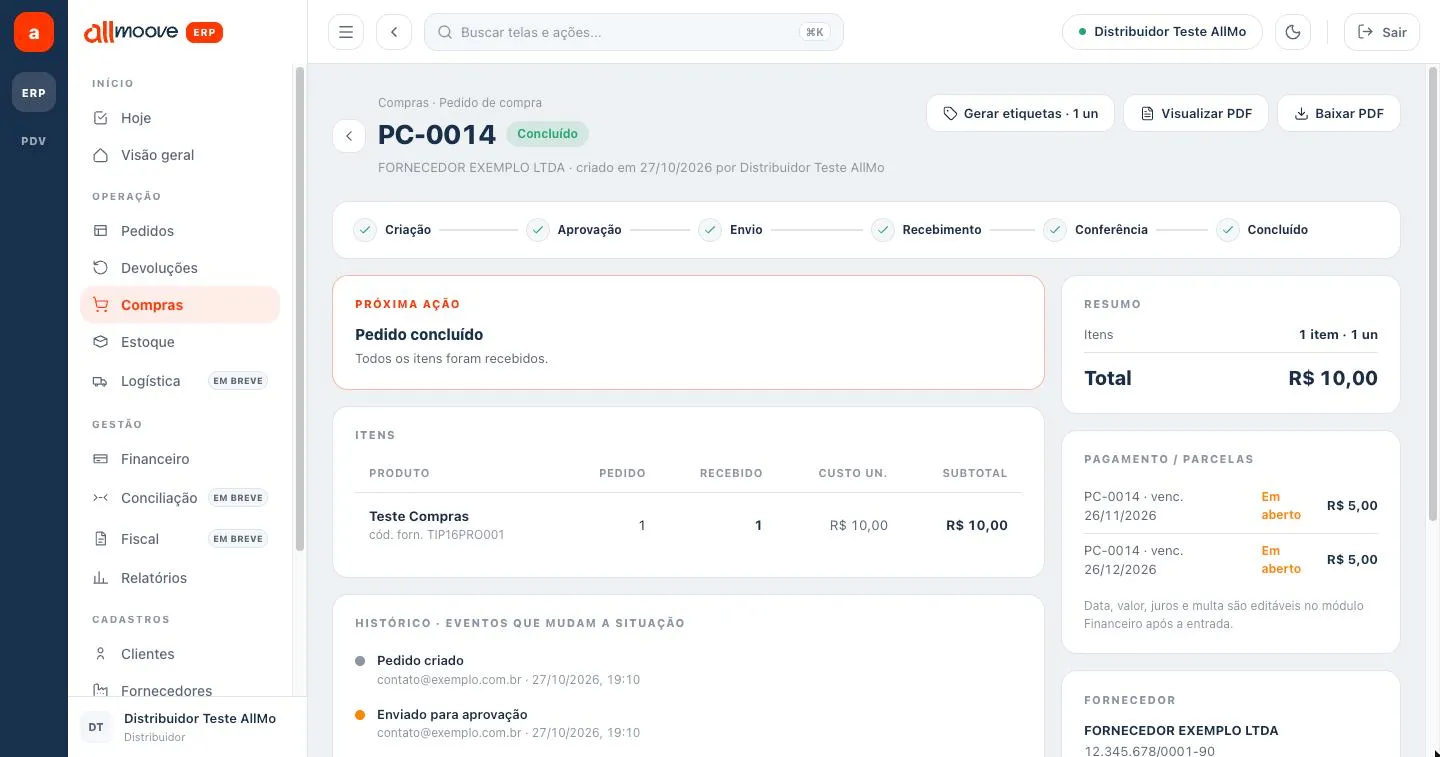The height and width of the screenshot is (757, 1440).
Task: Click the truck icon beside Logística
Action: click(x=100, y=381)
